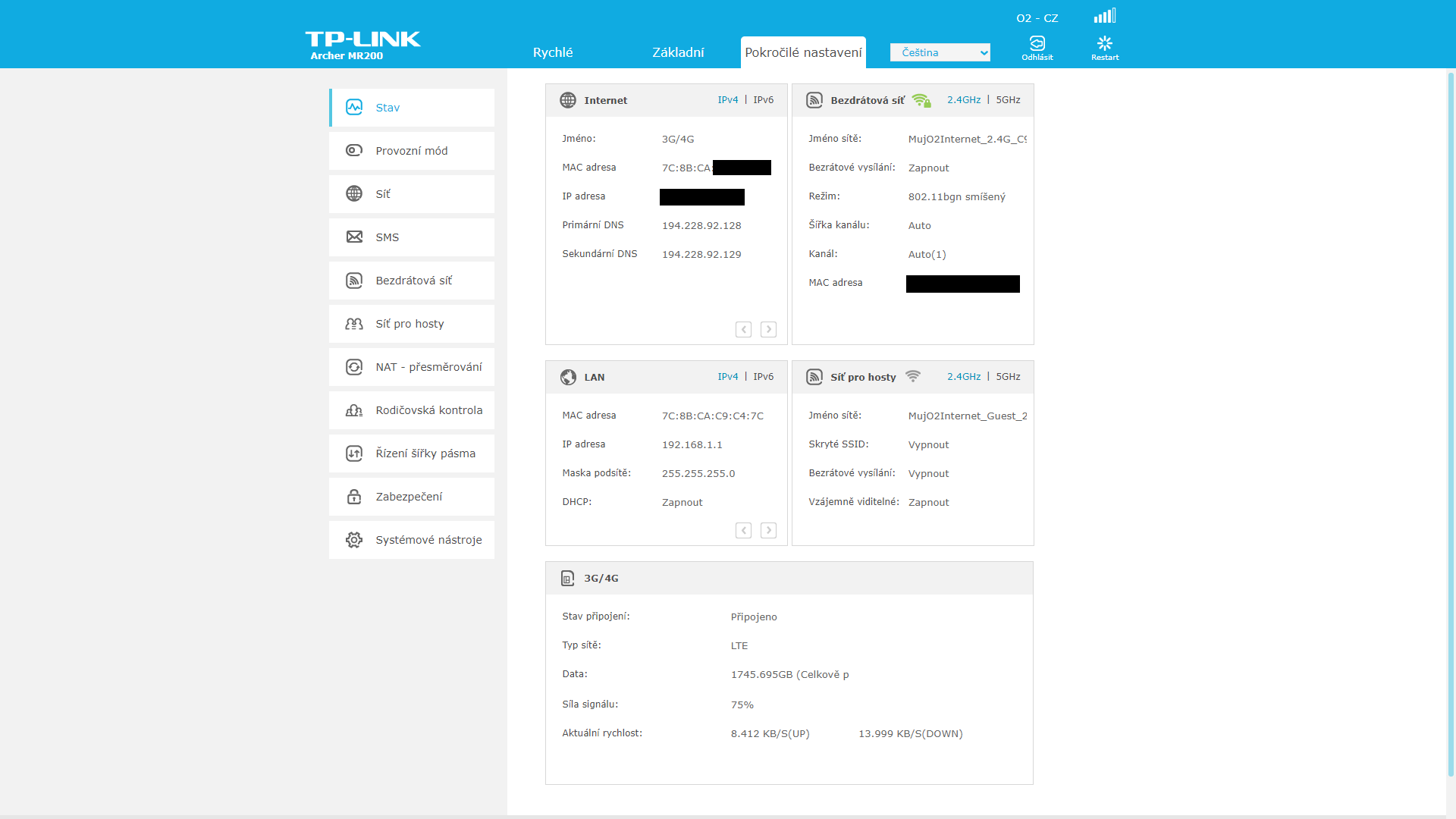This screenshot has height=819, width=1456.
Task: Open the Základní tab
Action: pos(678,52)
